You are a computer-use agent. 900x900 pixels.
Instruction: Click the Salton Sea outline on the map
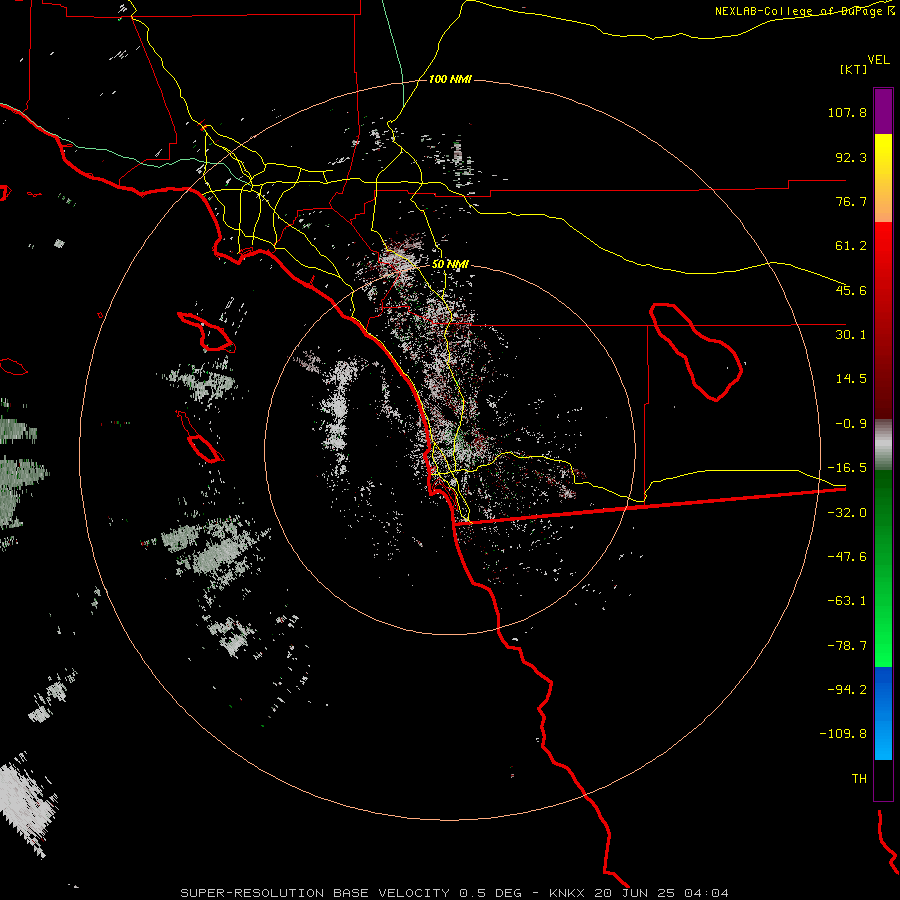[x=696, y=352]
